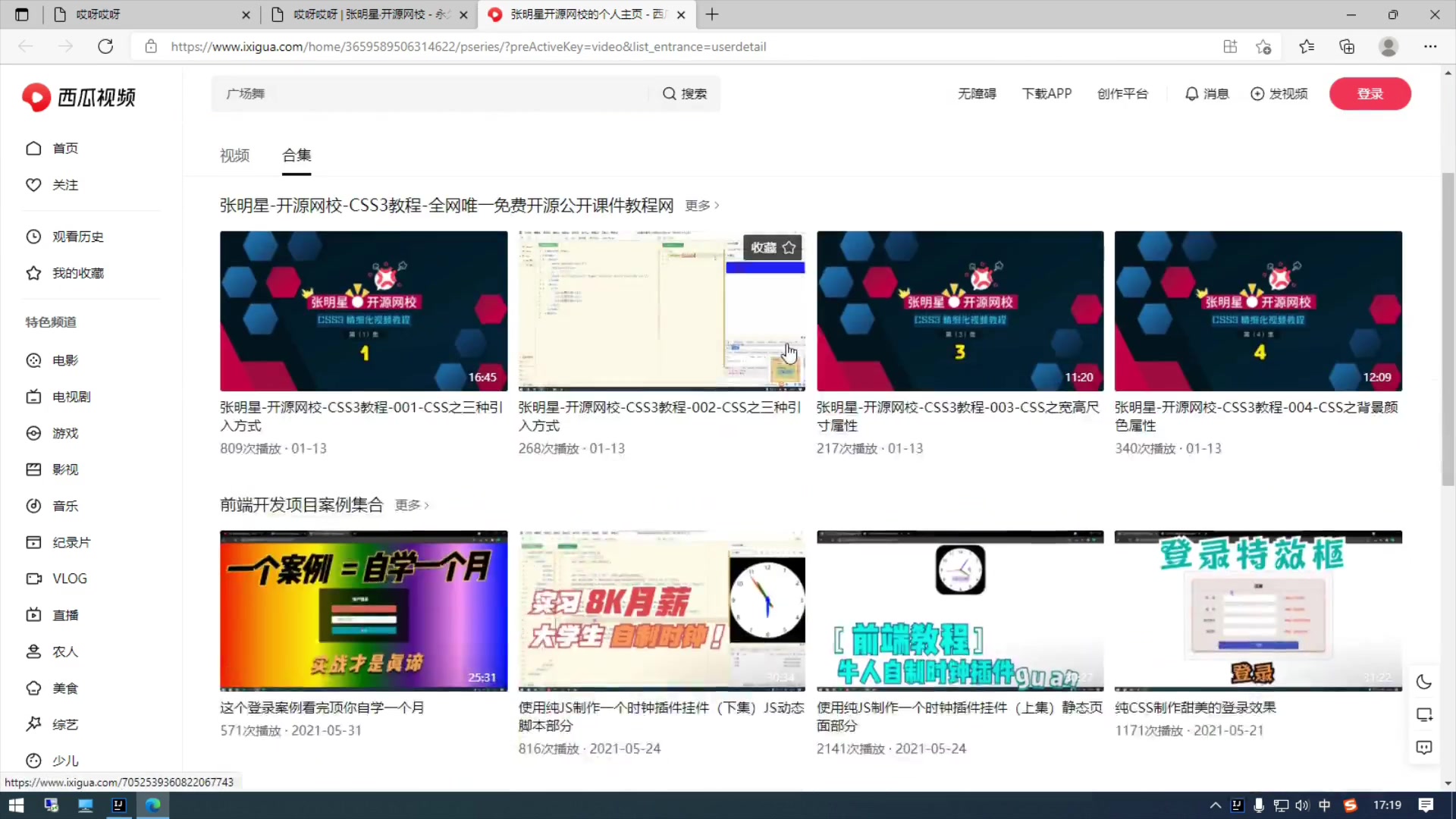The height and width of the screenshot is (819, 1456).
Task: Show hidden system tray icons
Action: [1215, 805]
